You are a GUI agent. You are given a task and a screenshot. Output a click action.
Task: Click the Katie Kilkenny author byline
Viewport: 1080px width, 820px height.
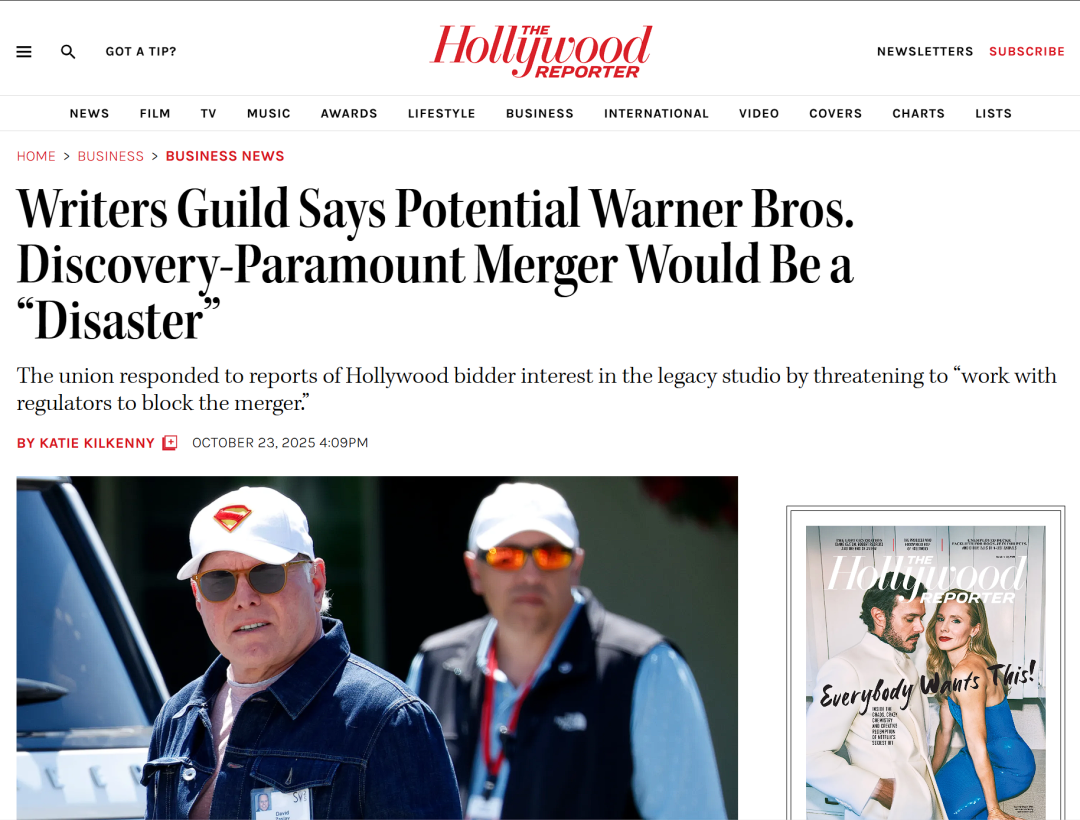click(x=86, y=443)
